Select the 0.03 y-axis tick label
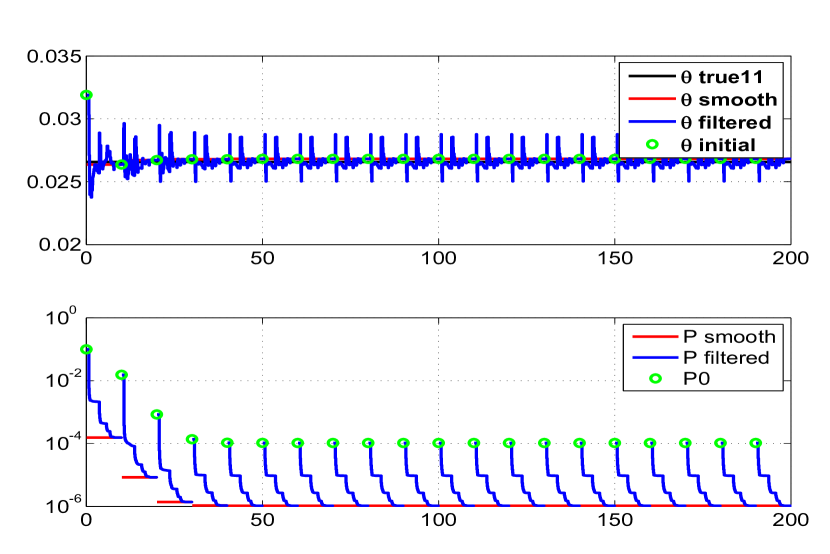 [60, 119]
